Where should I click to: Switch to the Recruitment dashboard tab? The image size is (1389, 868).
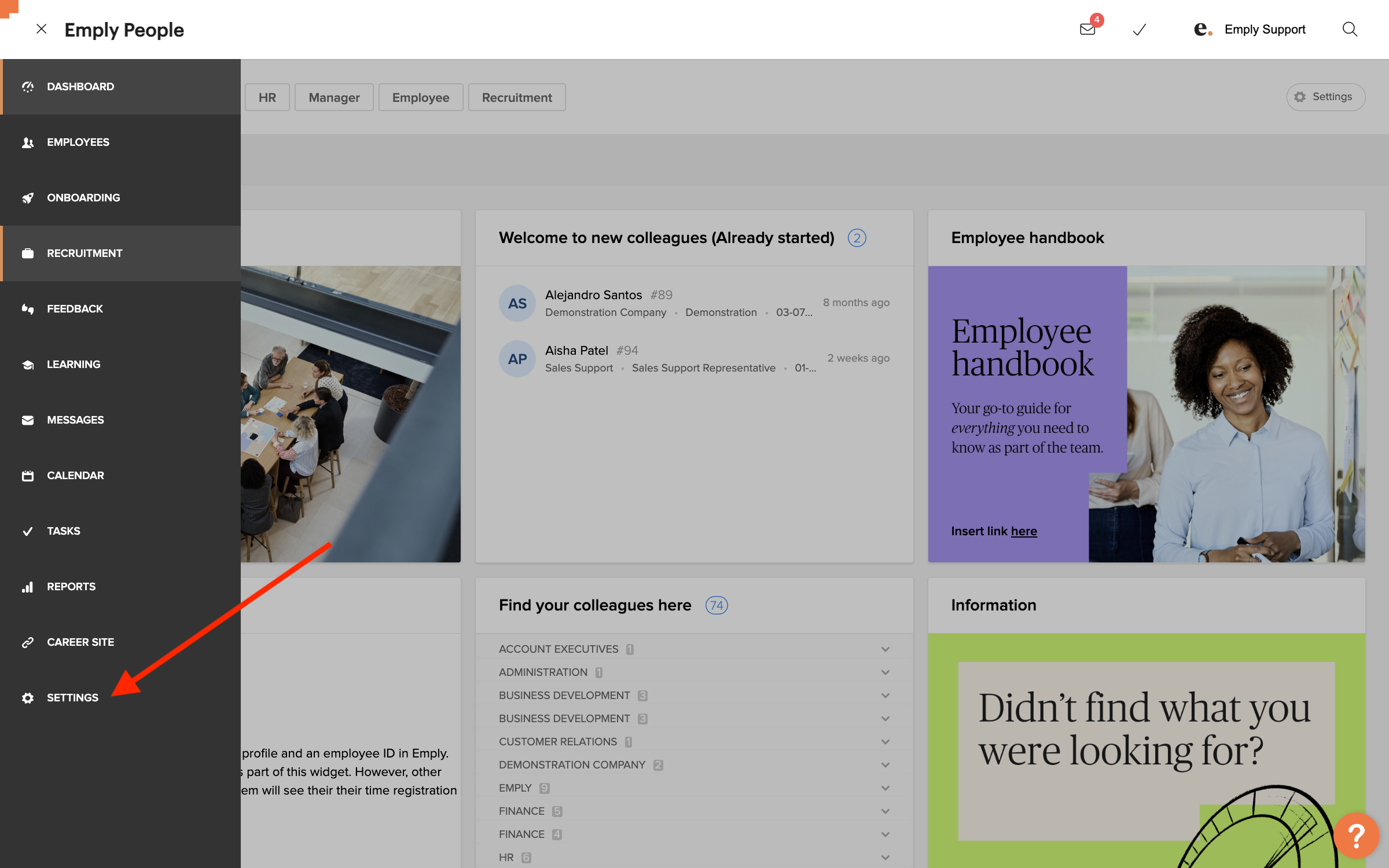(x=517, y=97)
